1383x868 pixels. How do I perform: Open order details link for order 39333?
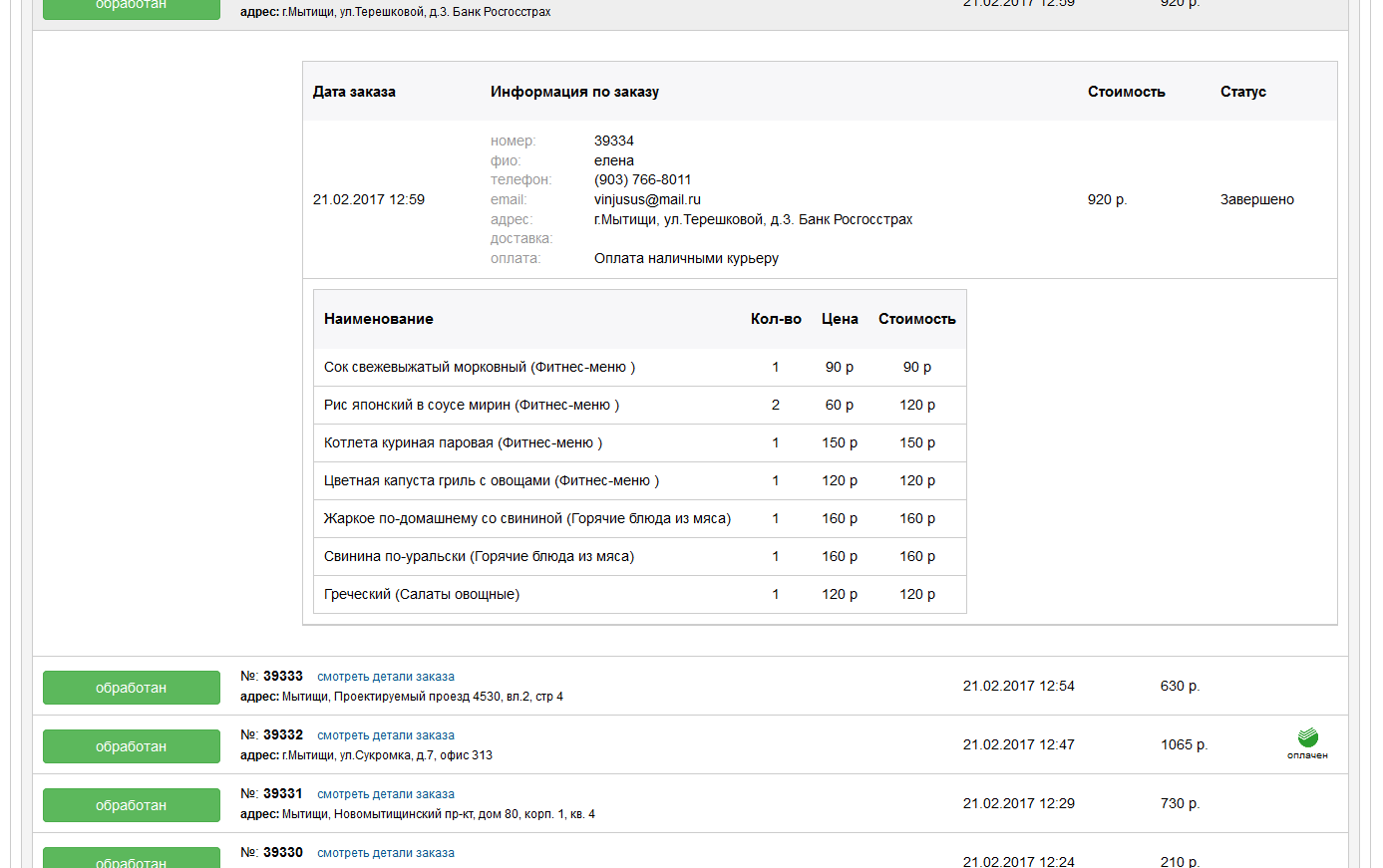[x=385, y=677]
